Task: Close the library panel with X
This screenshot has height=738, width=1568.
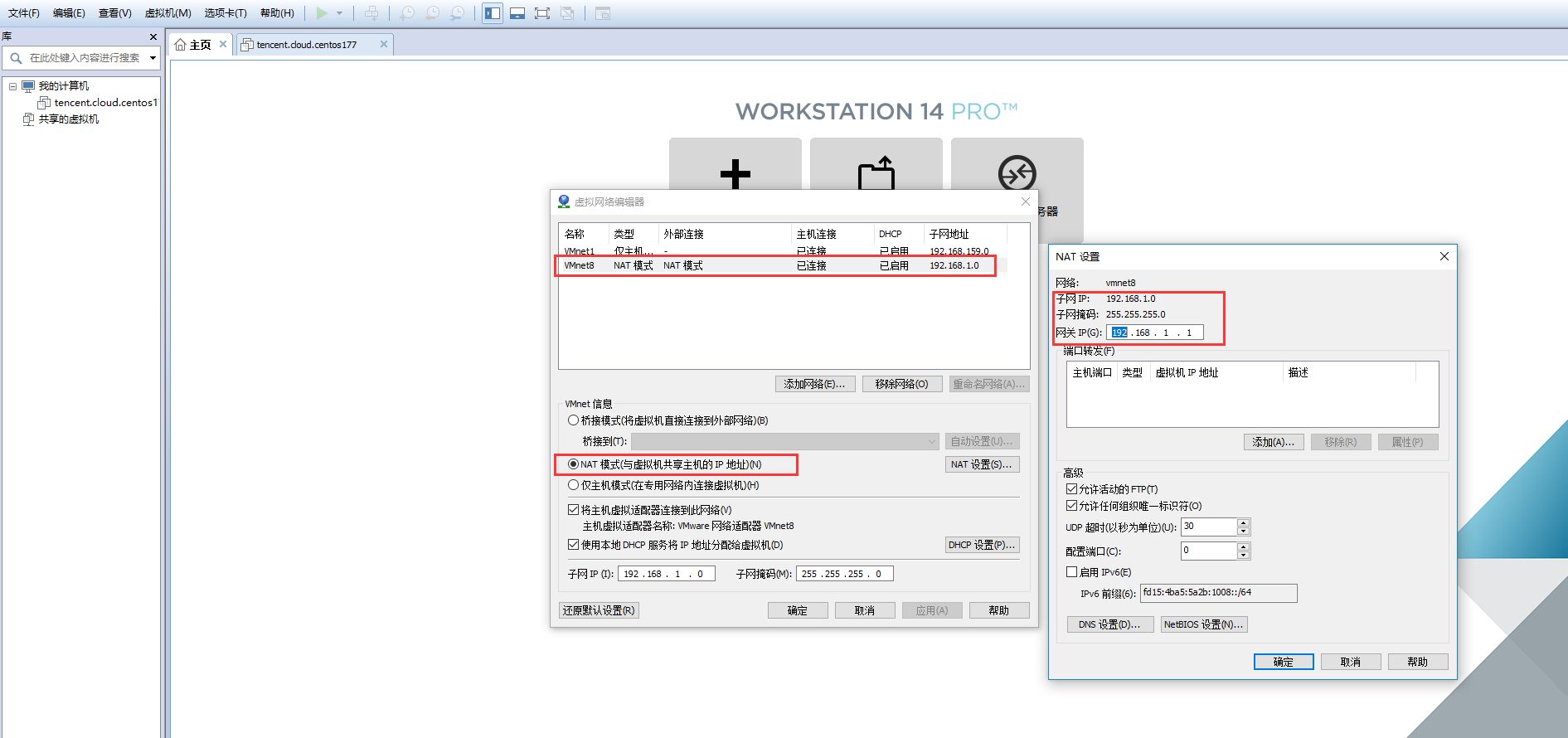Action: coord(153,36)
